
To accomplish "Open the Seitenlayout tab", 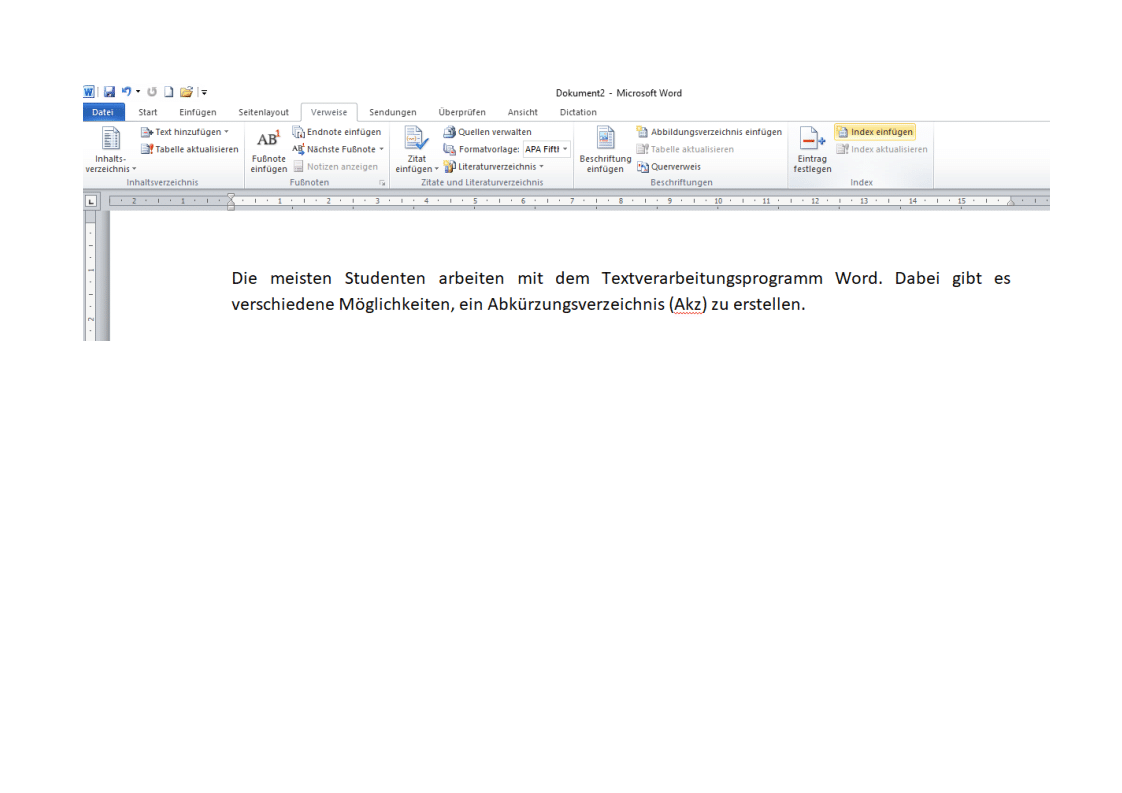I will [x=263, y=112].
